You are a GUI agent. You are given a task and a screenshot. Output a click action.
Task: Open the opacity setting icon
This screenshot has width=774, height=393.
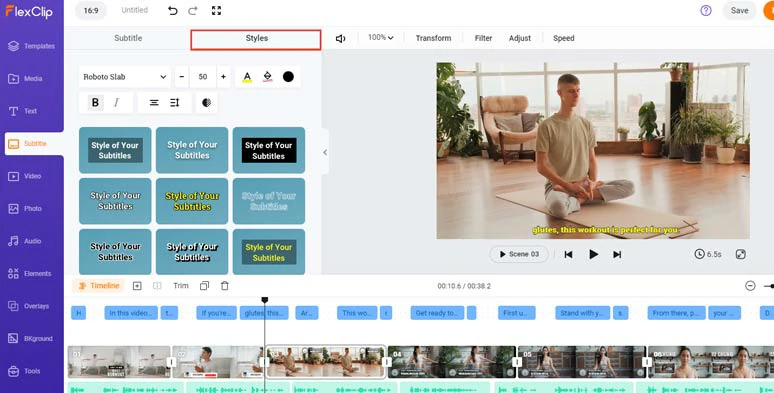tap(206, 103)
